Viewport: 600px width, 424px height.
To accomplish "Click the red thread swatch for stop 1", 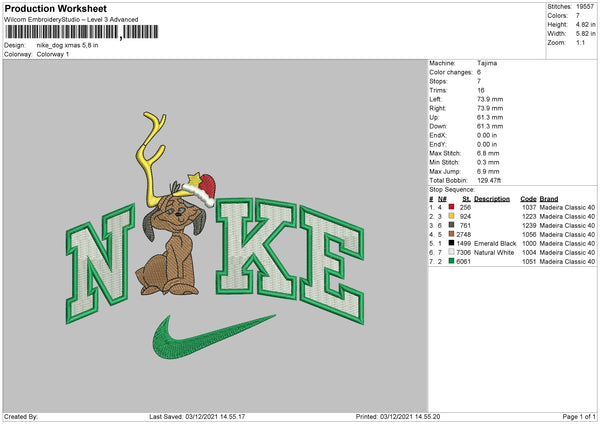I will tap(452, 207).
